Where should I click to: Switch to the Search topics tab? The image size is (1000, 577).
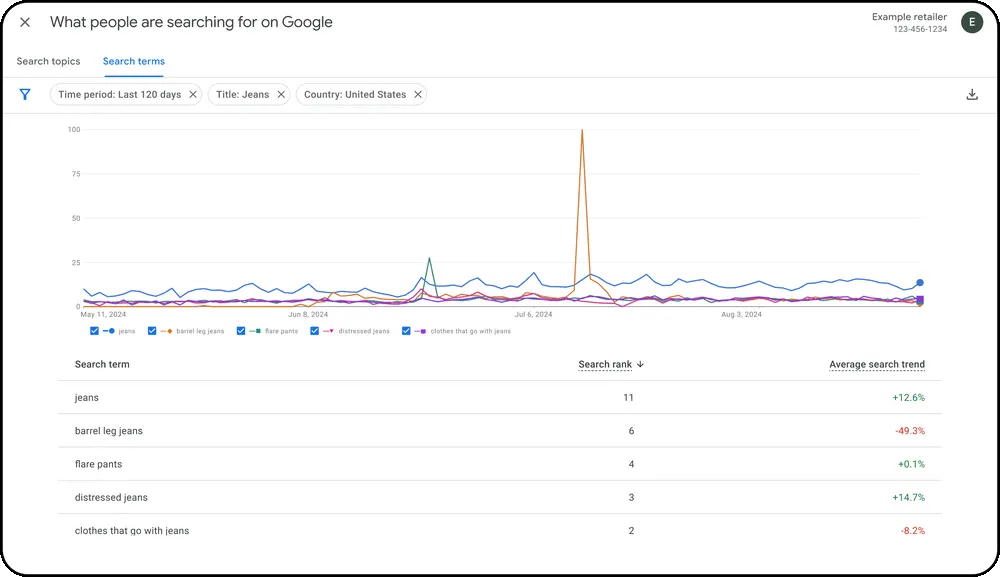coord(47,61)
